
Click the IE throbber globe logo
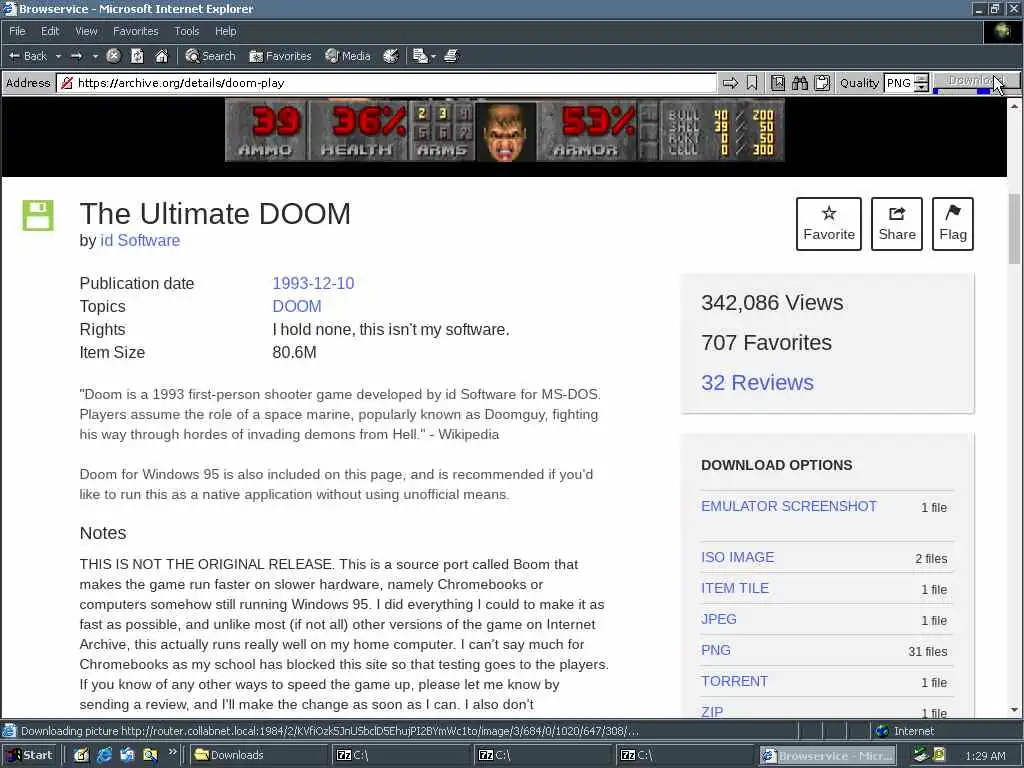tap(1002, 31)
